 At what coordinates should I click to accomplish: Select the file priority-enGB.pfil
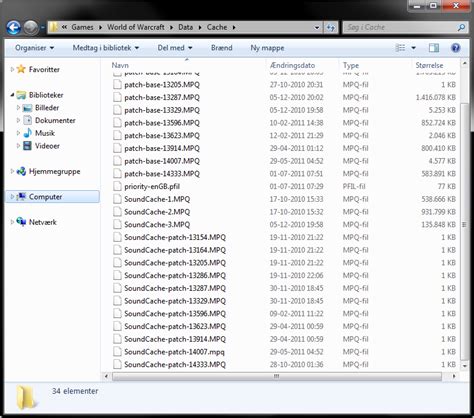point(152,187)
